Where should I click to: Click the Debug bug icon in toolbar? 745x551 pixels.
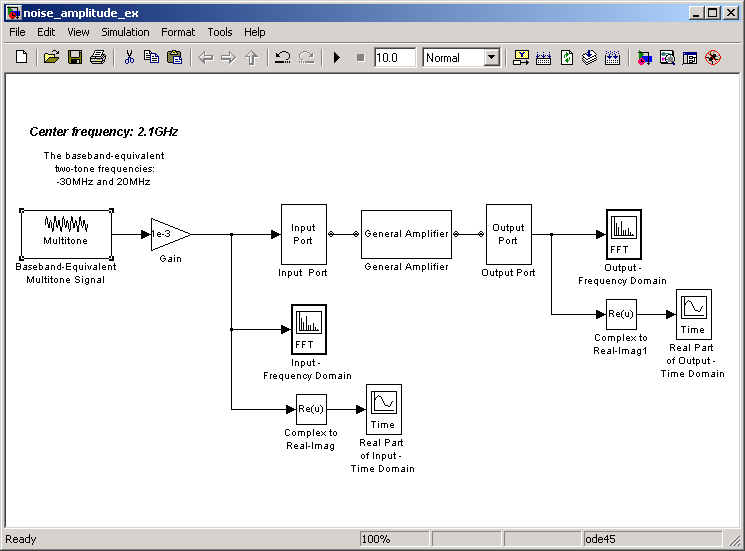point(713,57)
